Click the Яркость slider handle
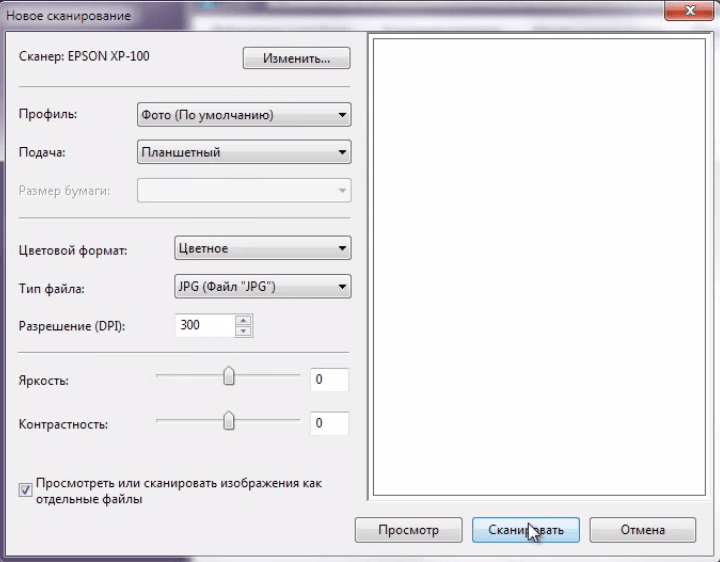720x562 pixels. 229,376
